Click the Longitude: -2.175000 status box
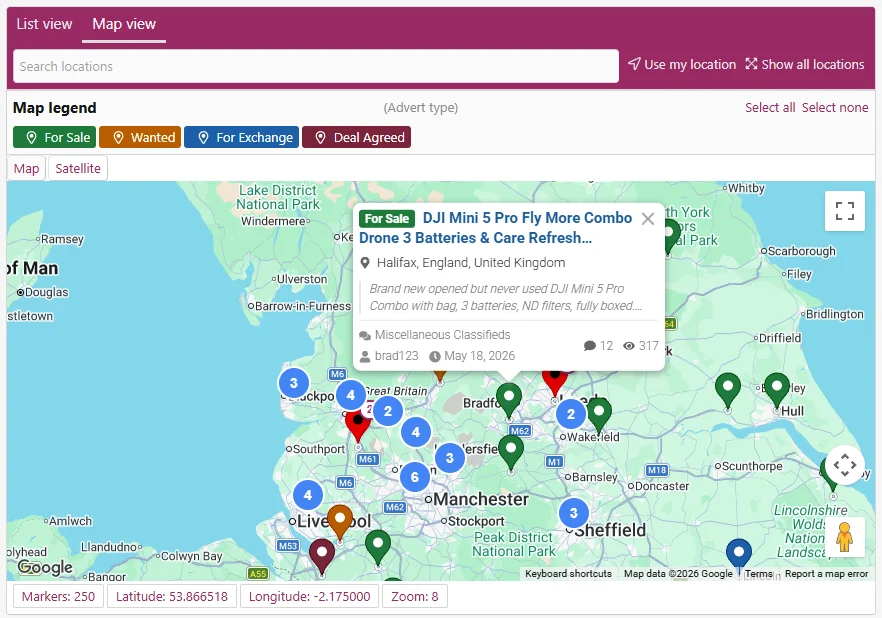 pyautogui.click(x=309, y=596)
